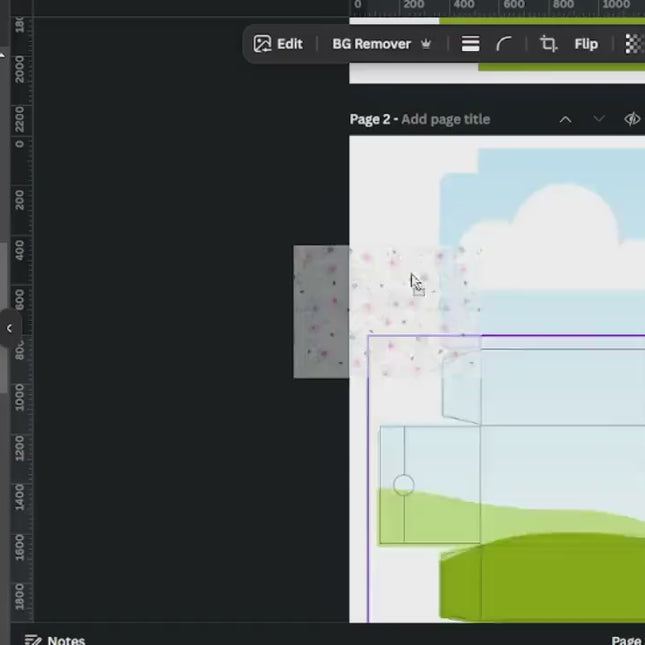Click the Page label in the bottom bar
645x645 pixels.
point(627,640)
